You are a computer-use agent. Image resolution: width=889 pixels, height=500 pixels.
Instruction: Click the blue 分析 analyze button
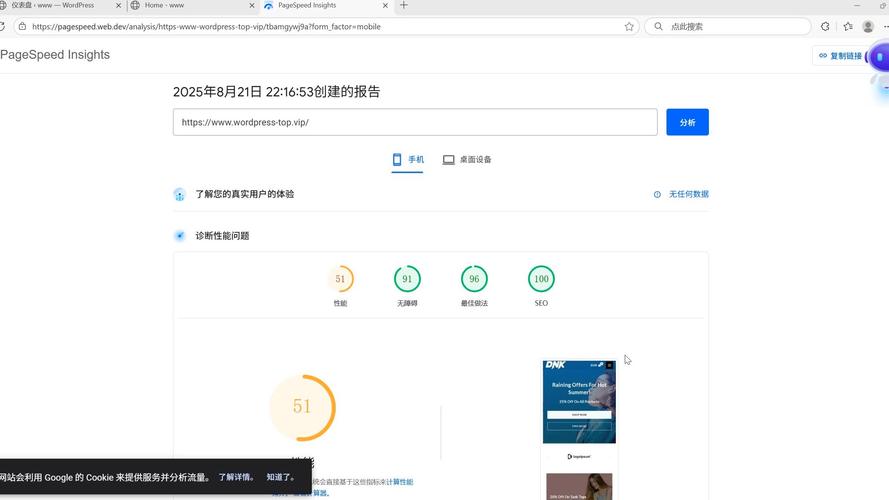tap(687, 122)
